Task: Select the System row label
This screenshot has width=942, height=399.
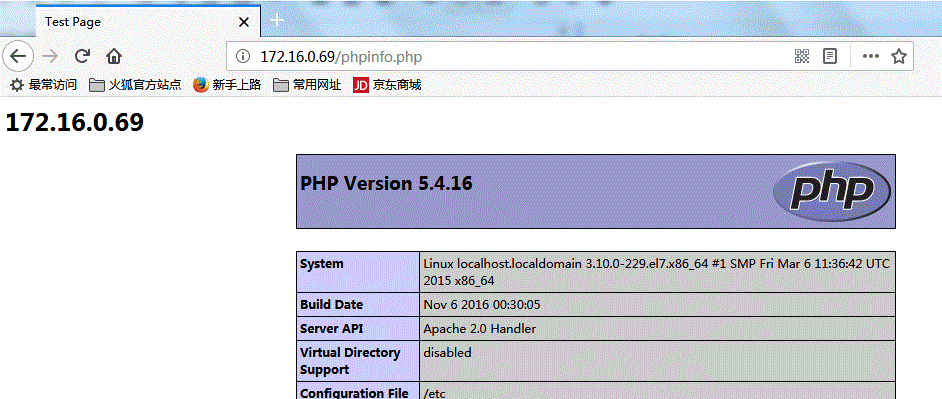Action: point(358,272)
